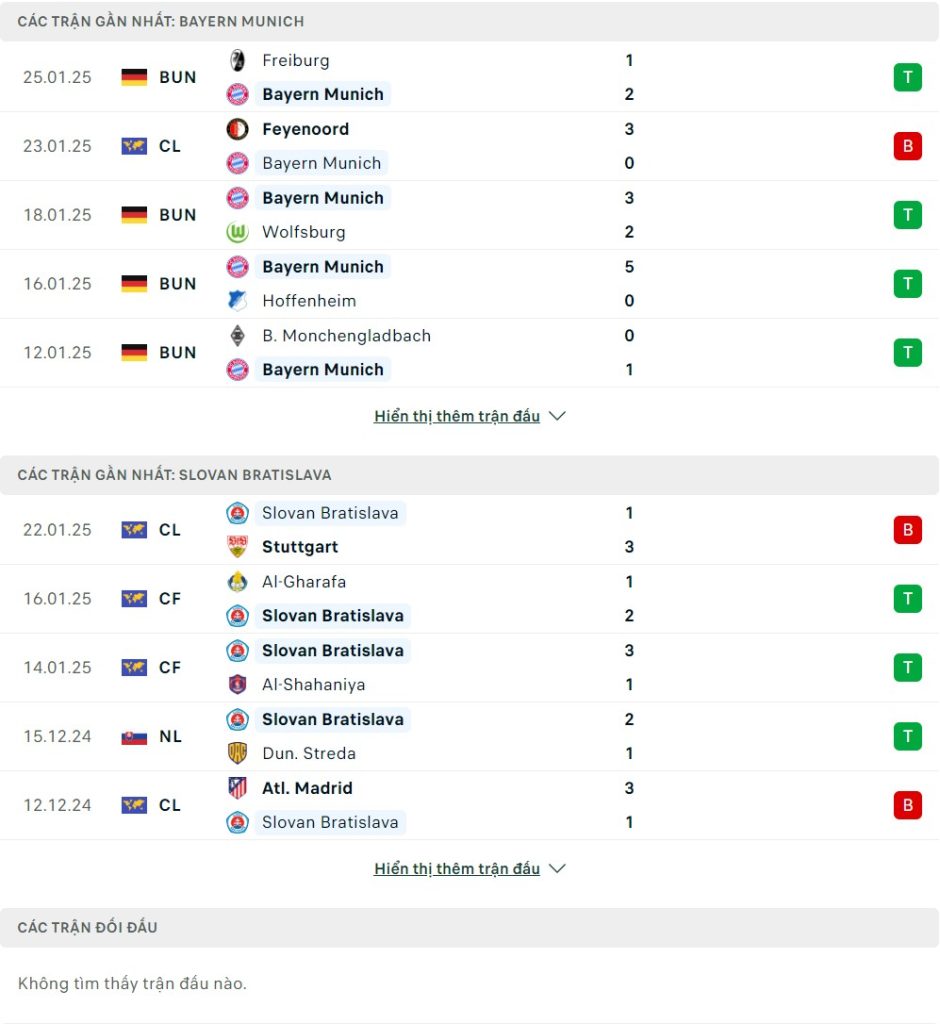The width and height of the screenshot is (940, 1024).
Task: Click red B badge for Feyenoord match
Action: click(907, 146)
